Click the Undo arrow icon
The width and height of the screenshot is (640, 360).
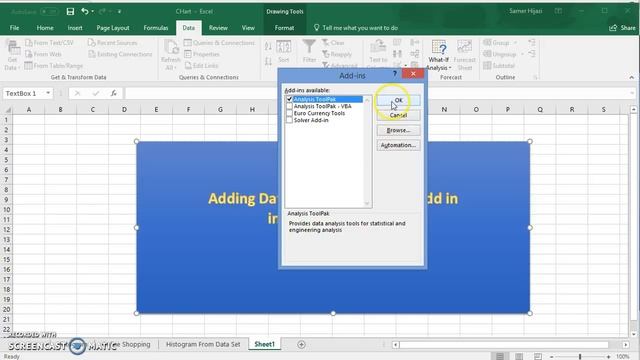click(84, 11)
